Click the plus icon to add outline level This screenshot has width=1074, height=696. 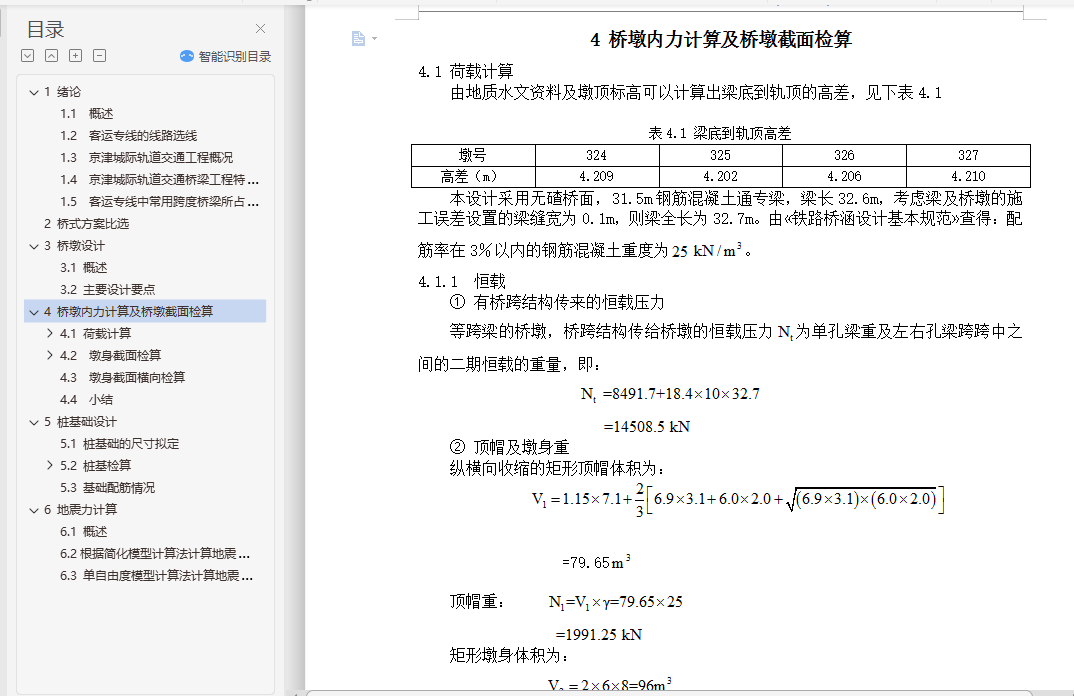[75, 56]
